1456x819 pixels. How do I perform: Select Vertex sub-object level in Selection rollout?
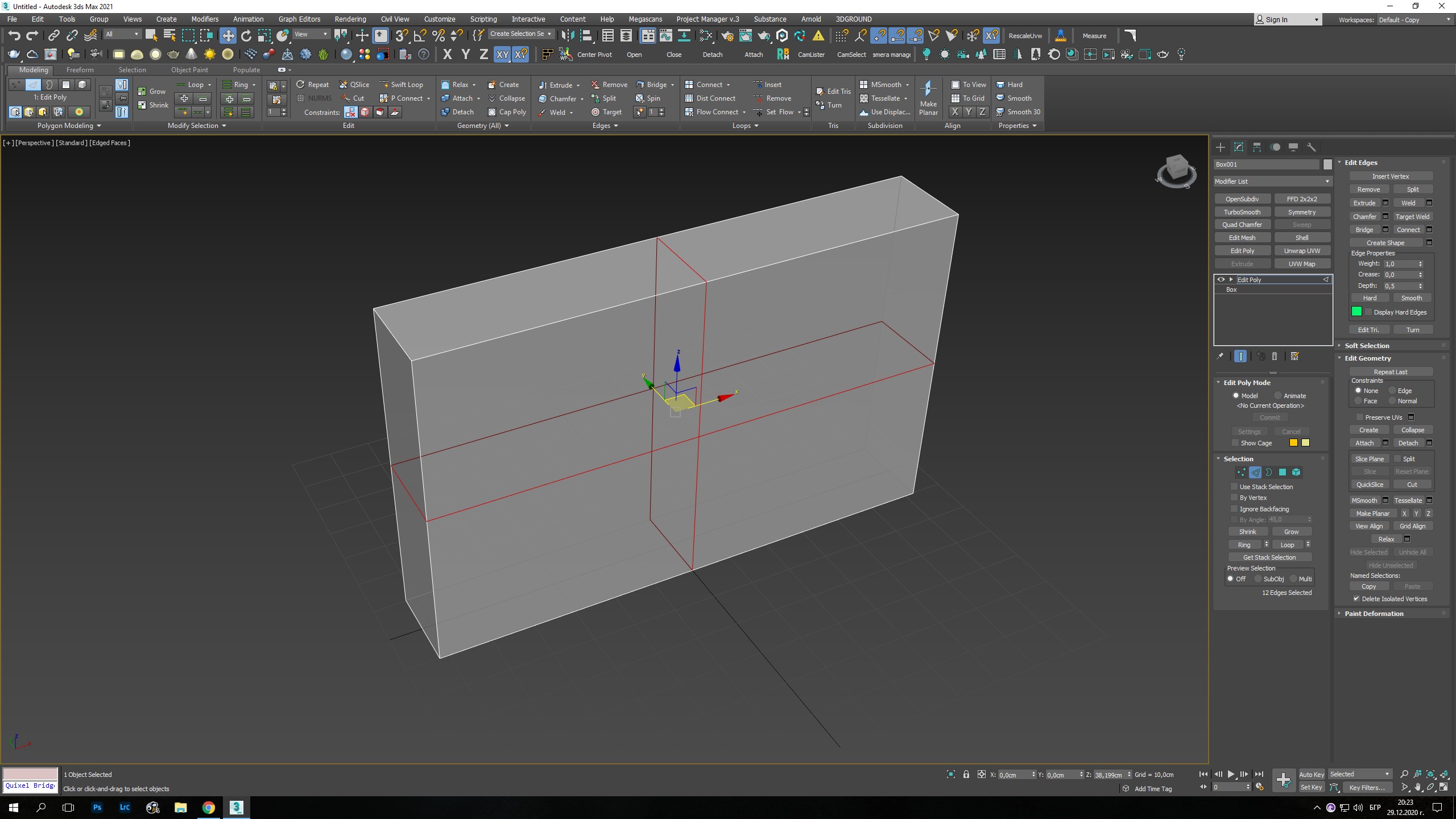(x=1241, y=472)
